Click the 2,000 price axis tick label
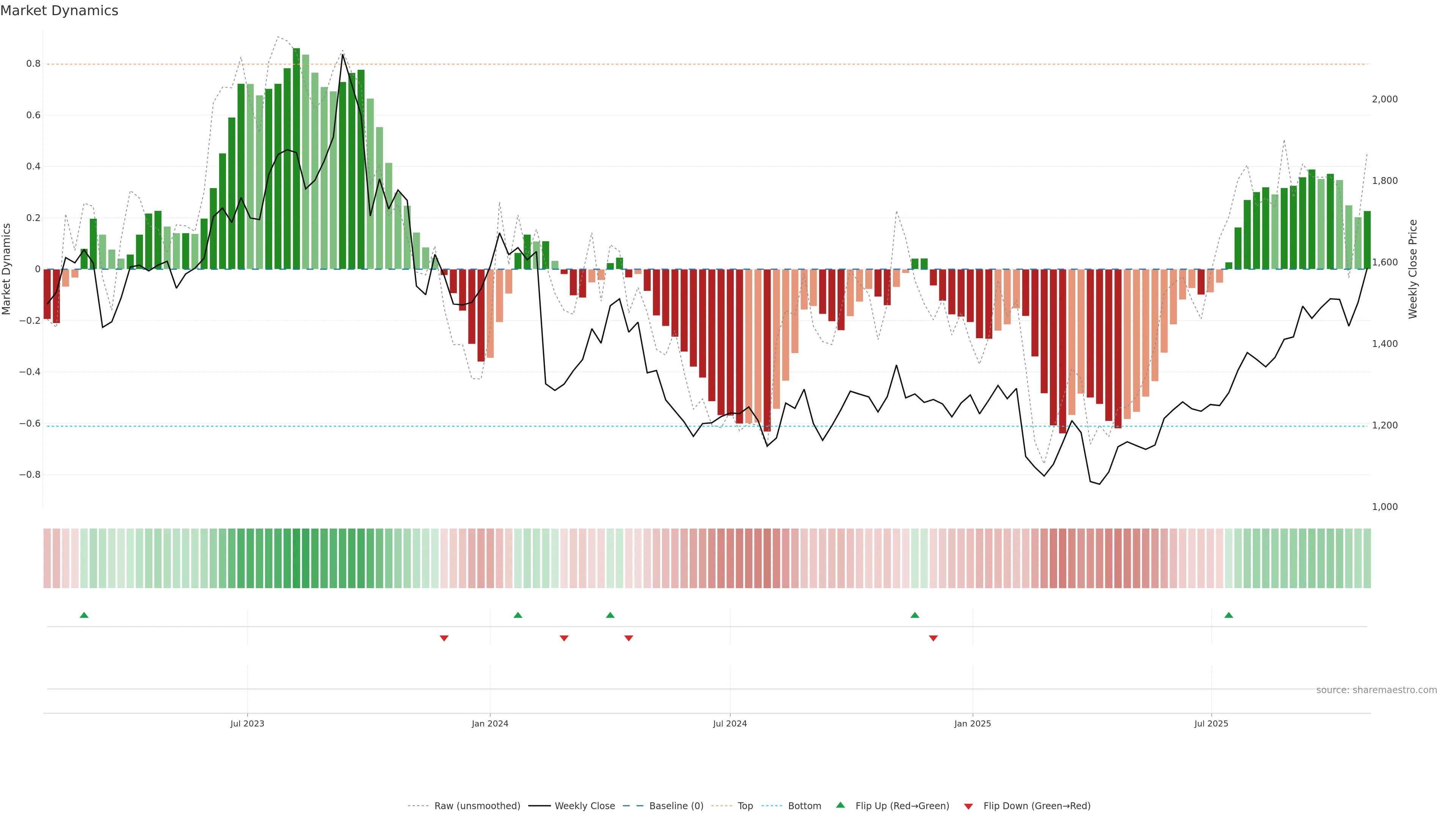1456x819 pixels. [1384, 99]
